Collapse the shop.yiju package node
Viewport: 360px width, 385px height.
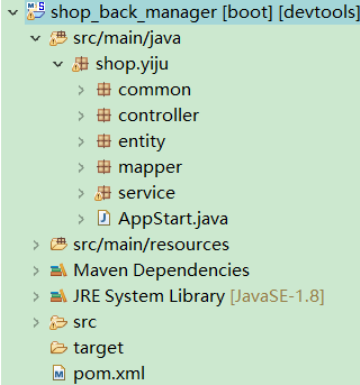coord(58,64)
